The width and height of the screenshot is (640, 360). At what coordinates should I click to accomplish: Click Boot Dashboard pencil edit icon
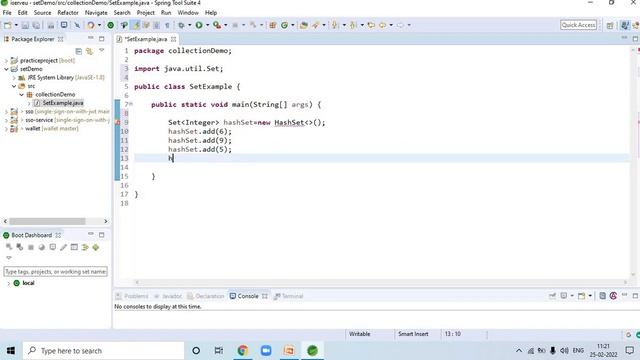tap(63, 247)
